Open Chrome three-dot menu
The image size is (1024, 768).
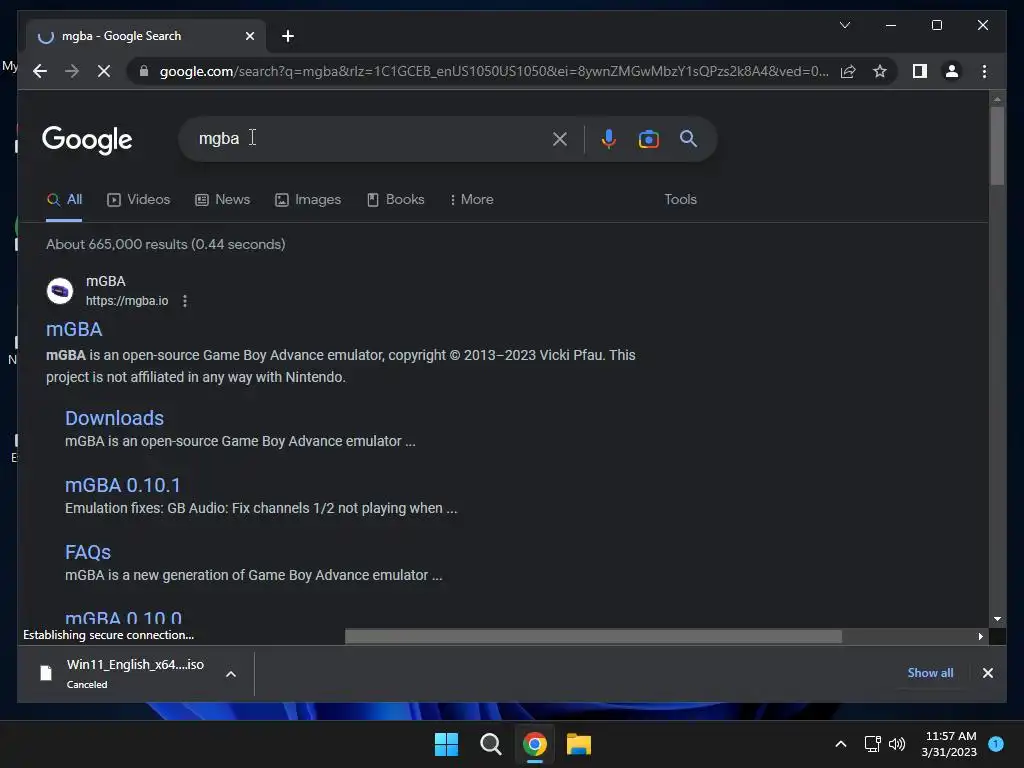[984, 71]
